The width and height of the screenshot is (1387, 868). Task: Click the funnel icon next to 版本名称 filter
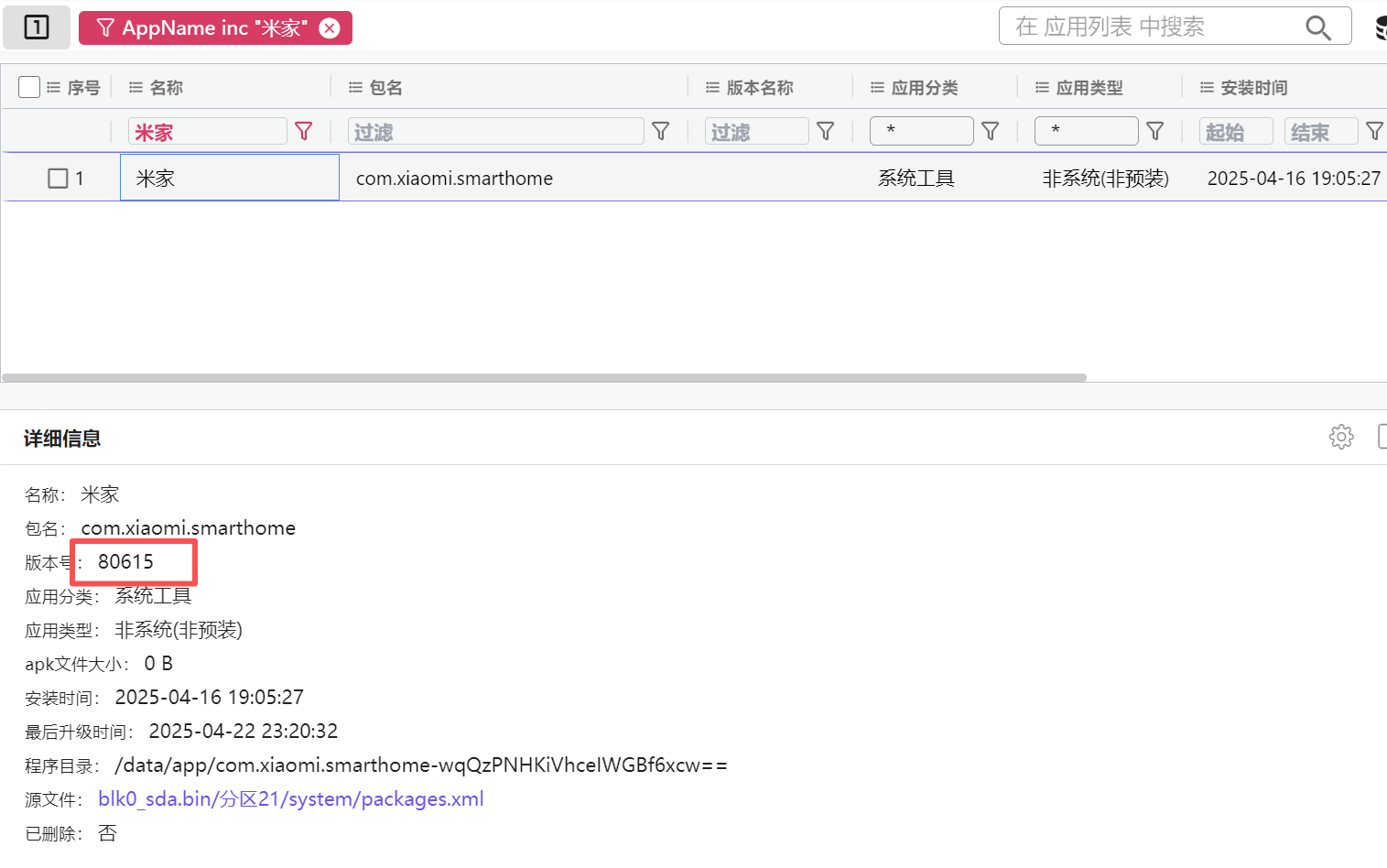click(826, 132)
